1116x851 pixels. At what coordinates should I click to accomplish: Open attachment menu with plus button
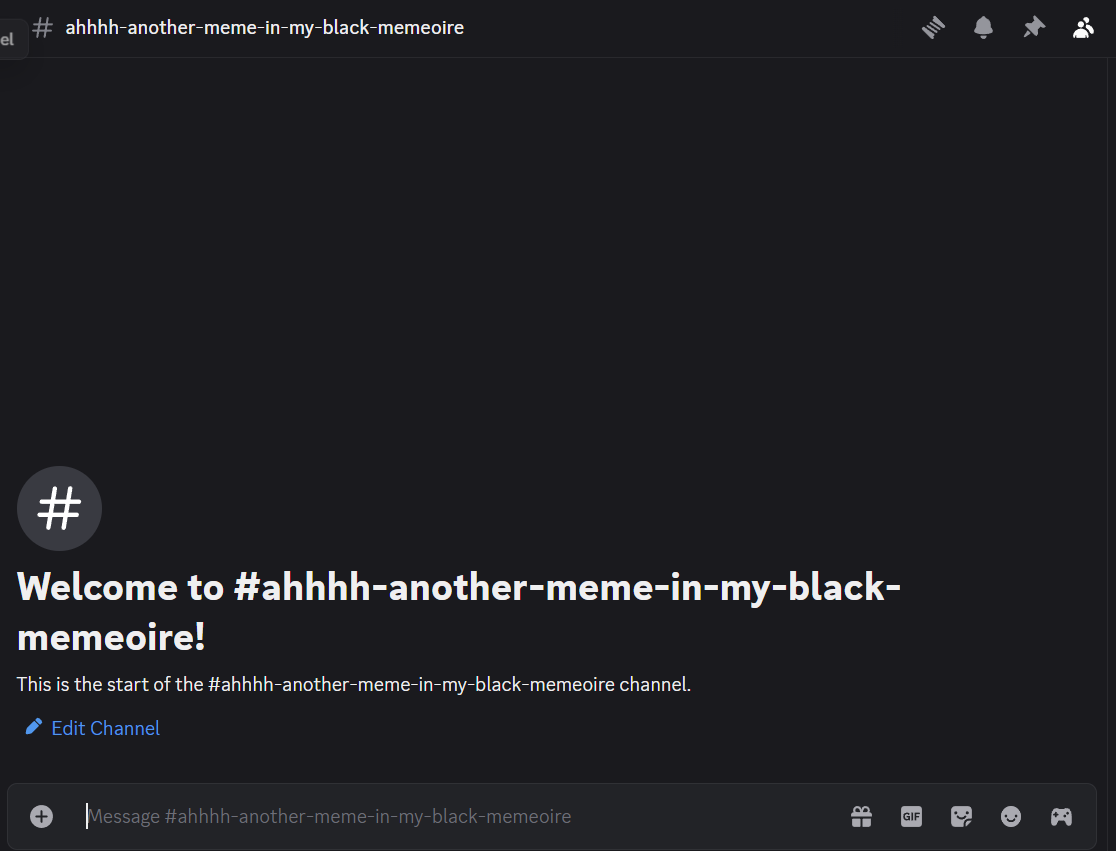click(x=41, y=816)
